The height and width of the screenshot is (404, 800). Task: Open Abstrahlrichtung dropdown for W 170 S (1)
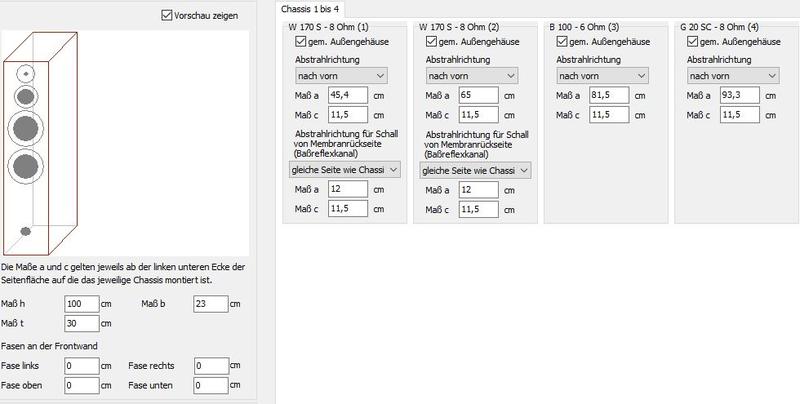pos(341,75)
